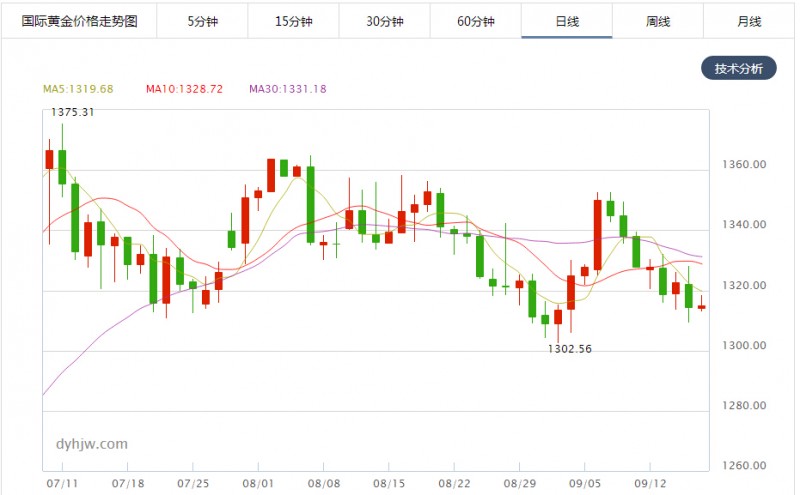
Task: Click the 08/22 date axis marker
Action: [x=454, y=483]
